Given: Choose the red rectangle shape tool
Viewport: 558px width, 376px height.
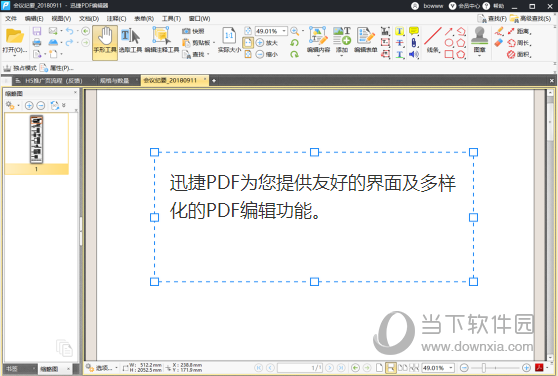Looking at the screenshot, I should (449, 54).
